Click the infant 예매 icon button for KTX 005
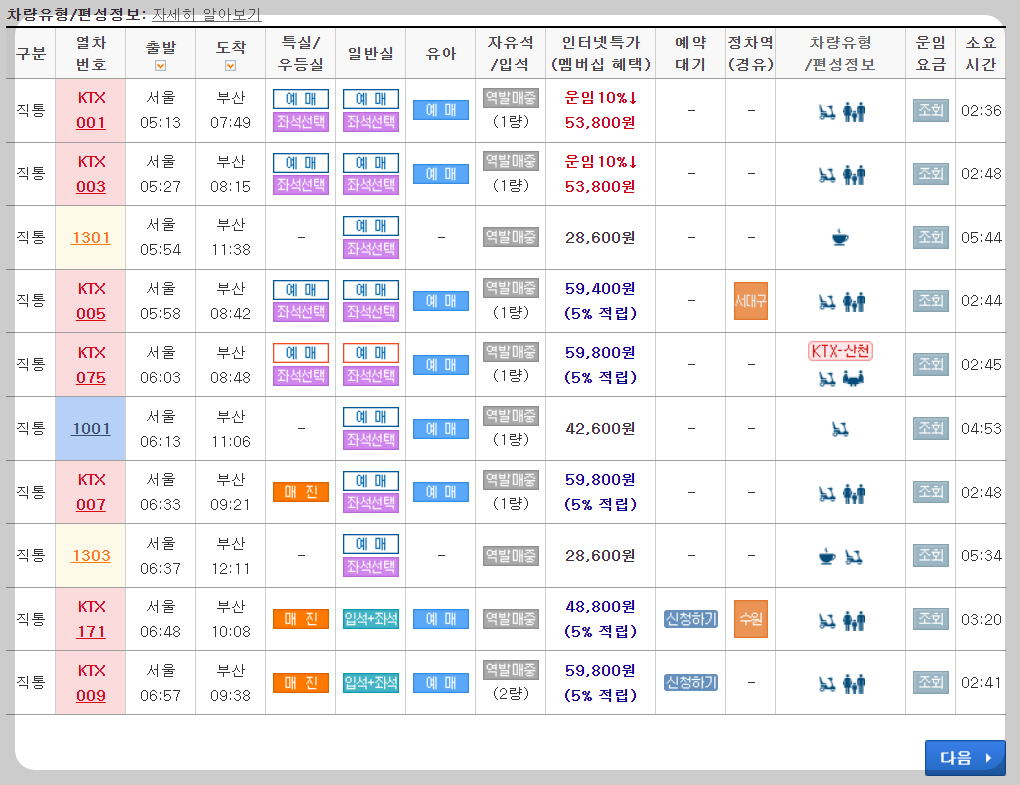Screen dimensions: 1020x785 point(440,299)
